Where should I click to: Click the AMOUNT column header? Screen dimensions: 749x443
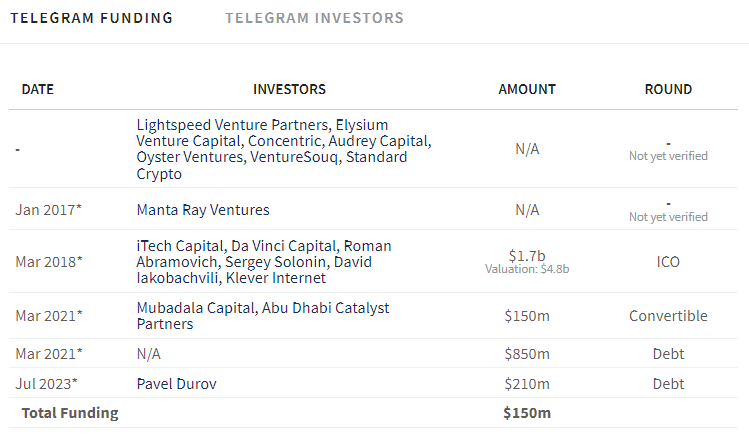527,89
